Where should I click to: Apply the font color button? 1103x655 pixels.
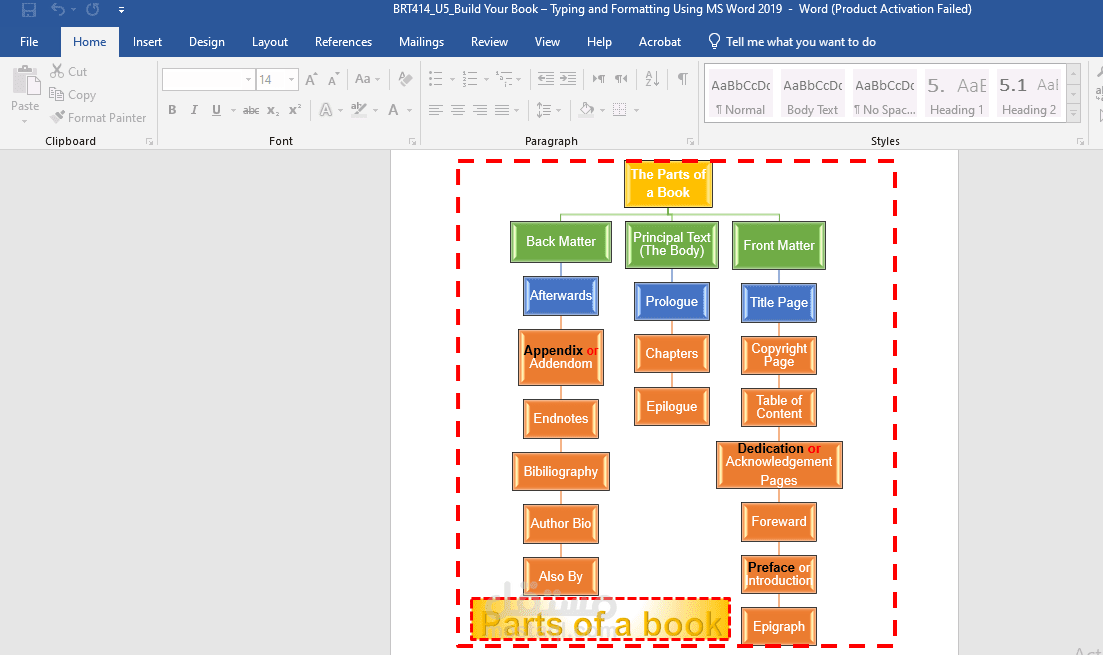[x=393, y=110]
